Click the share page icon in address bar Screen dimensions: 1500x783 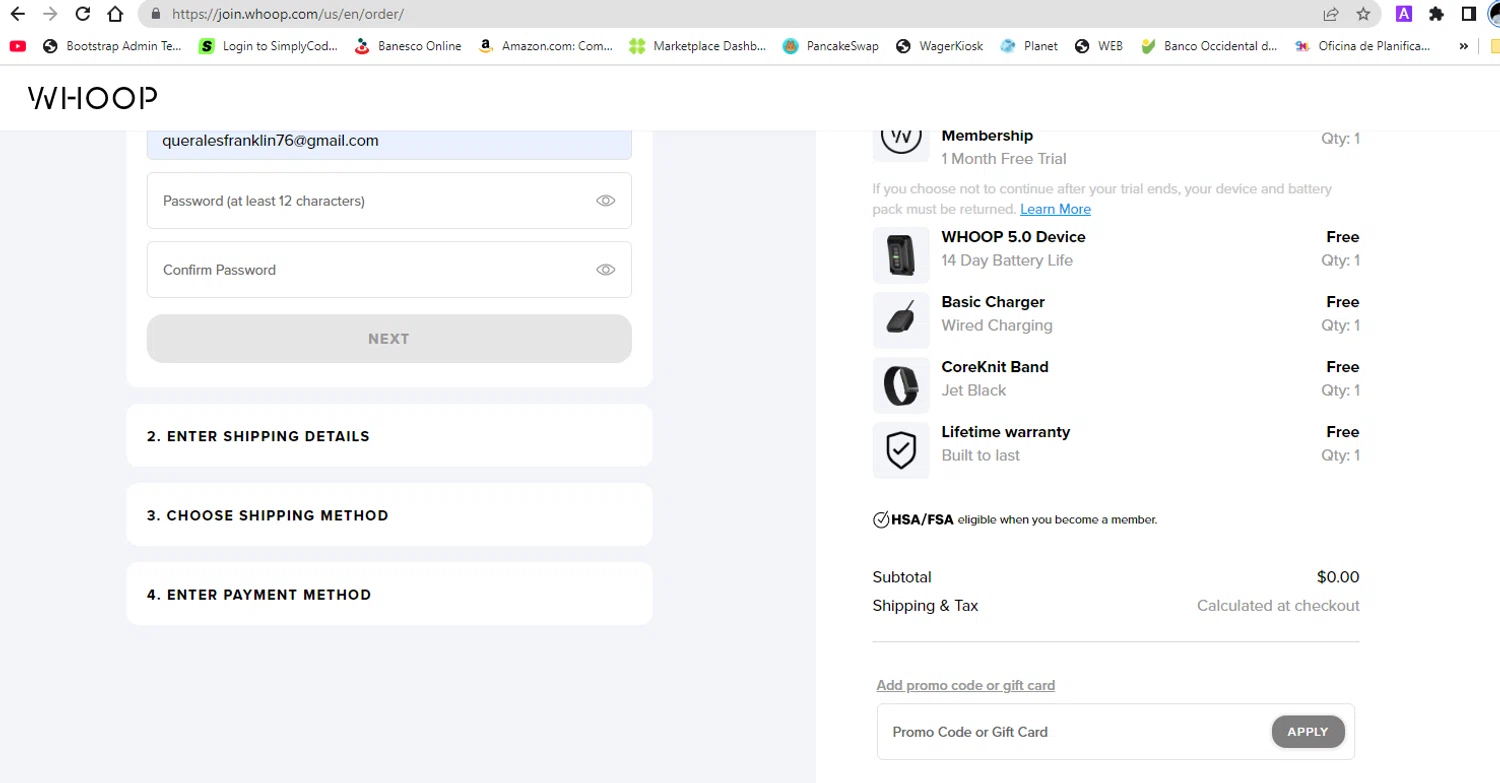point(1331,14)
